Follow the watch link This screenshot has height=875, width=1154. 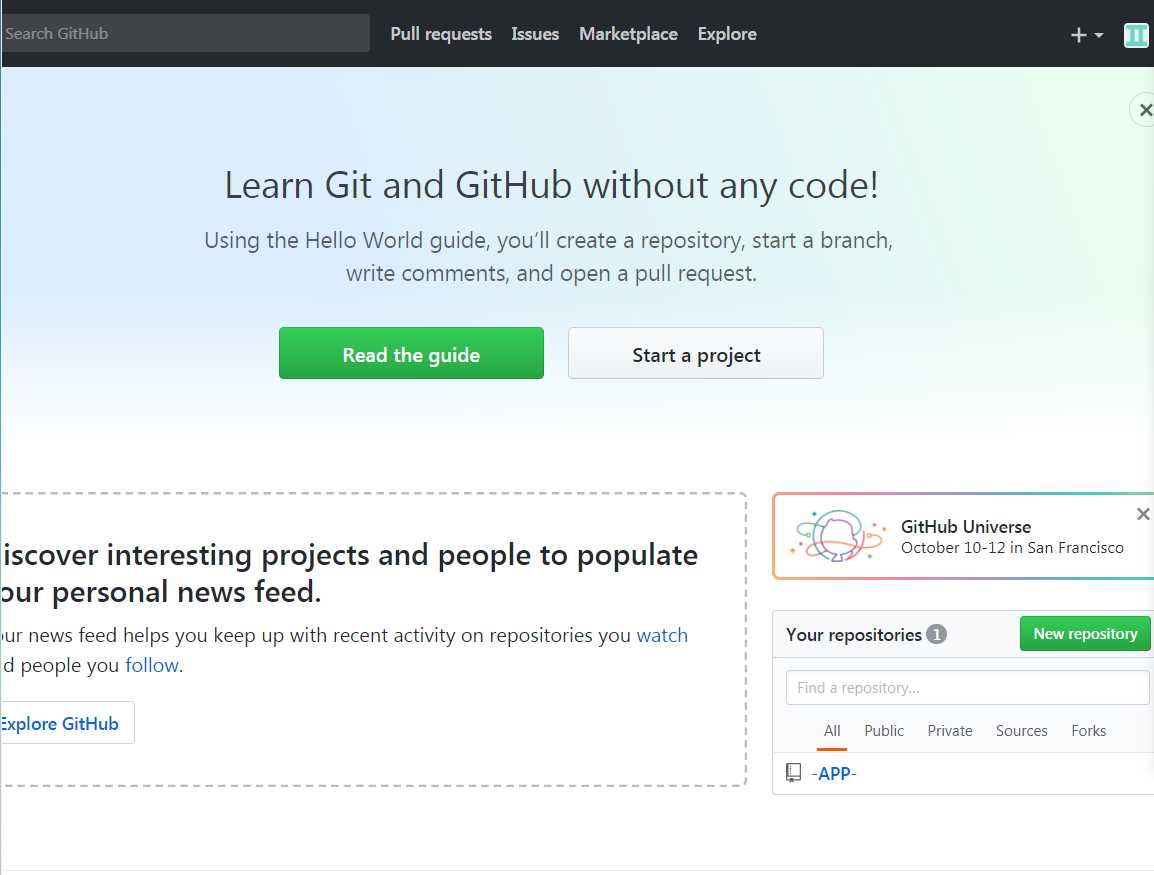(662, 635)
